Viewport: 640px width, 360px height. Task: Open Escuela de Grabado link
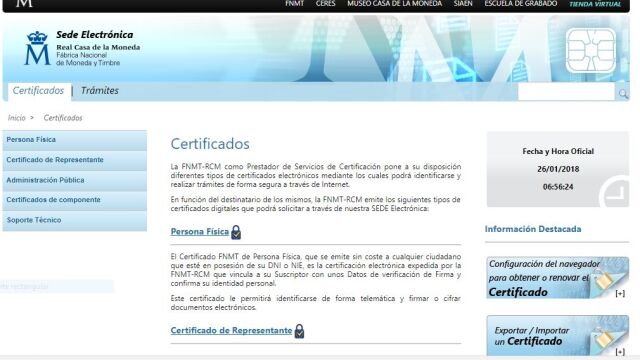point(520,4)
